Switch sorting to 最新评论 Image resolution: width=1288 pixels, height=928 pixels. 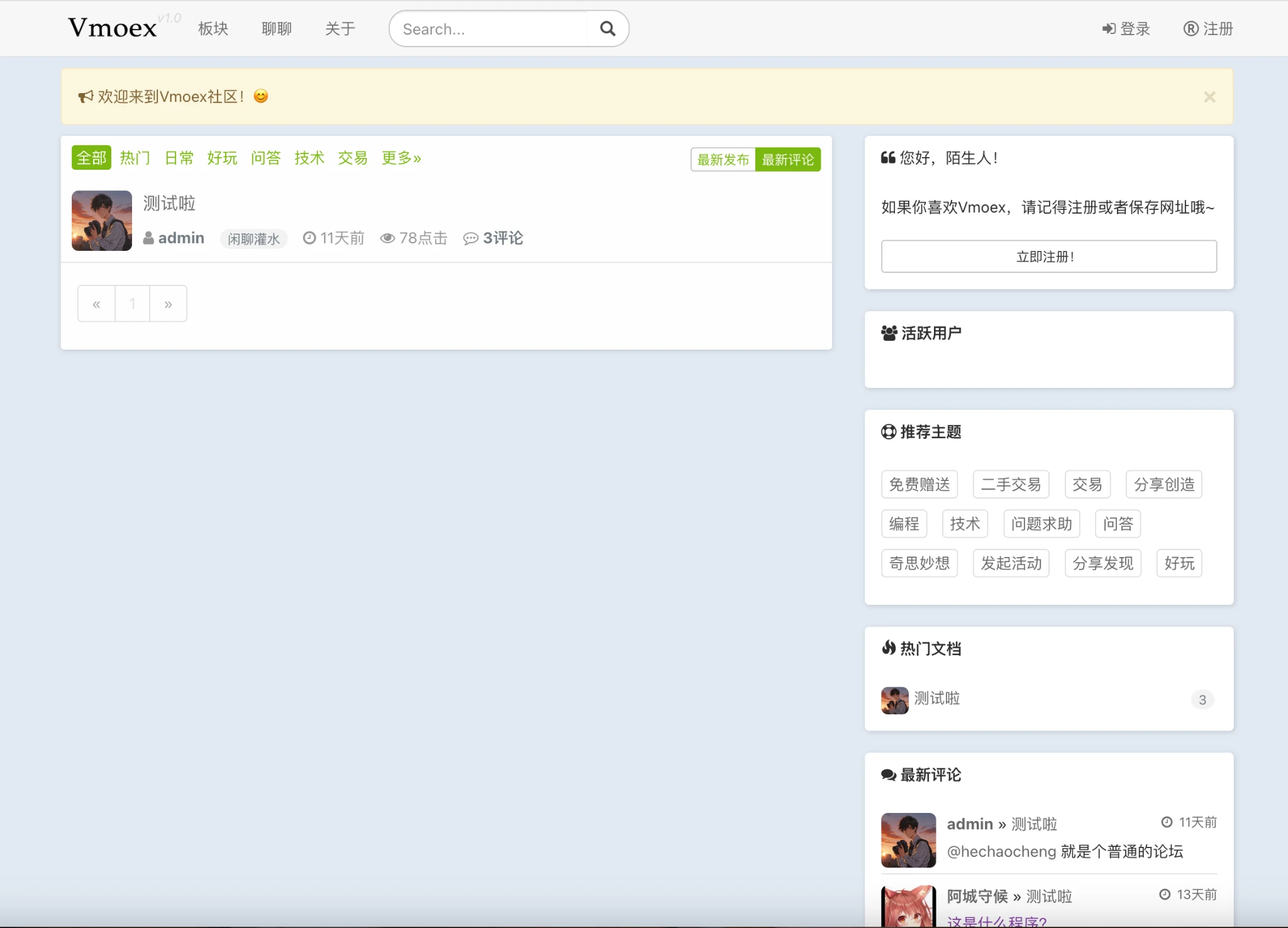tap(787, 160)
